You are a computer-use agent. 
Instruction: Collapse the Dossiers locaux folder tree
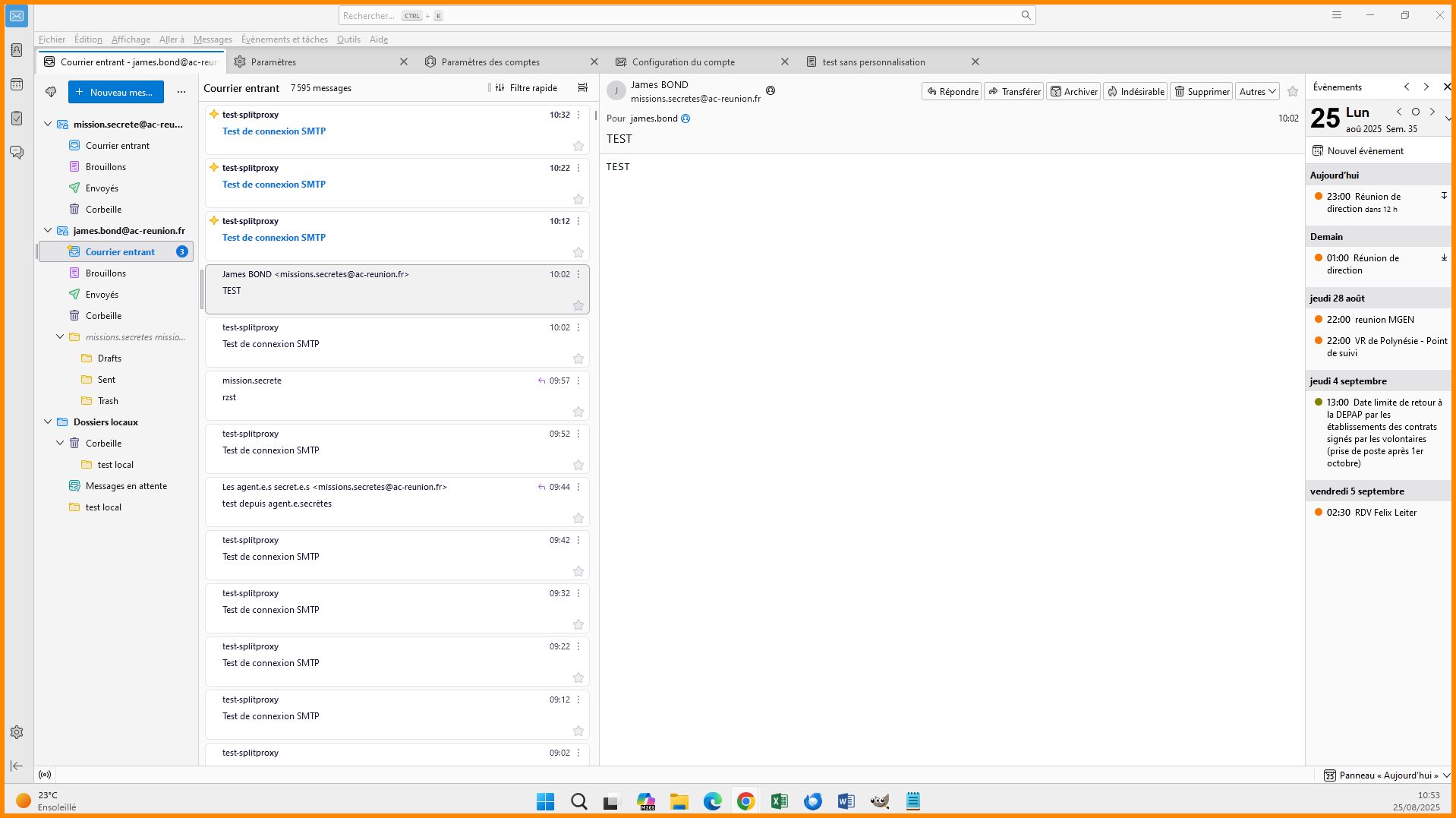tap(48, 422)
